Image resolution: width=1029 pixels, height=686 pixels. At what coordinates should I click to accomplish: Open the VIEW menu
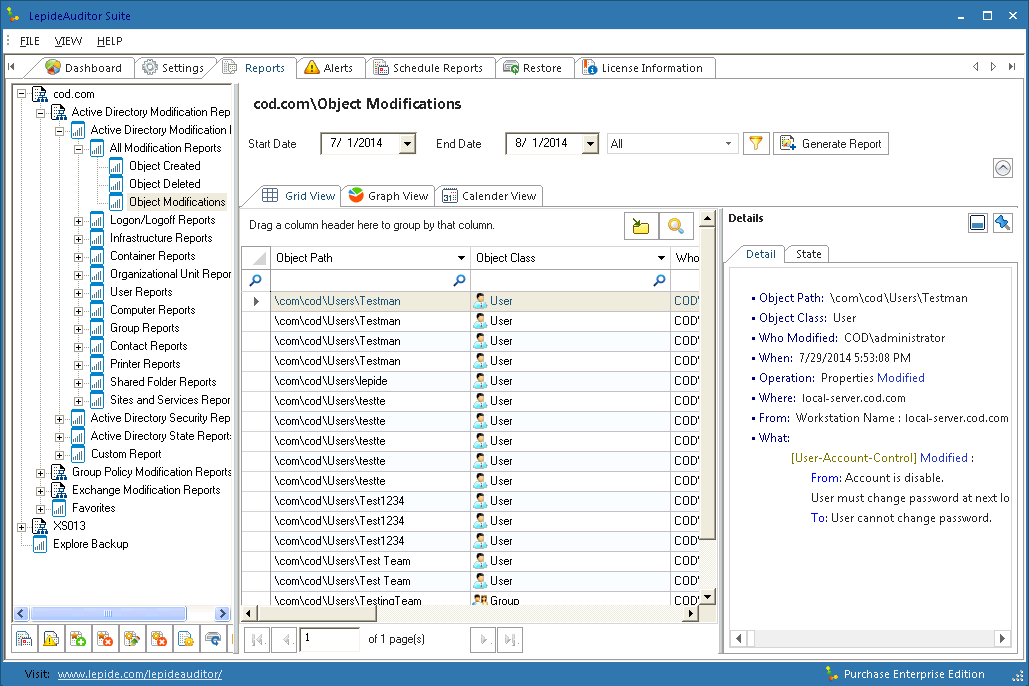click(68, 41)
